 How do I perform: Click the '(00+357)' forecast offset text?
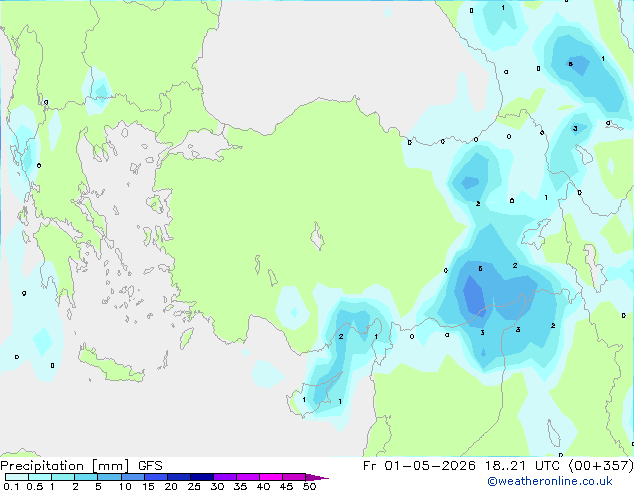[601, 466]
